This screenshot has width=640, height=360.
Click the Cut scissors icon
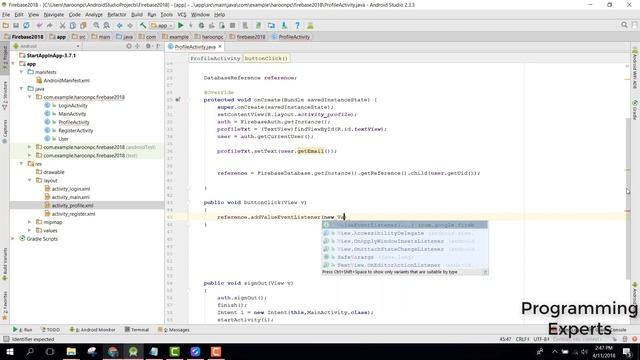62,25
